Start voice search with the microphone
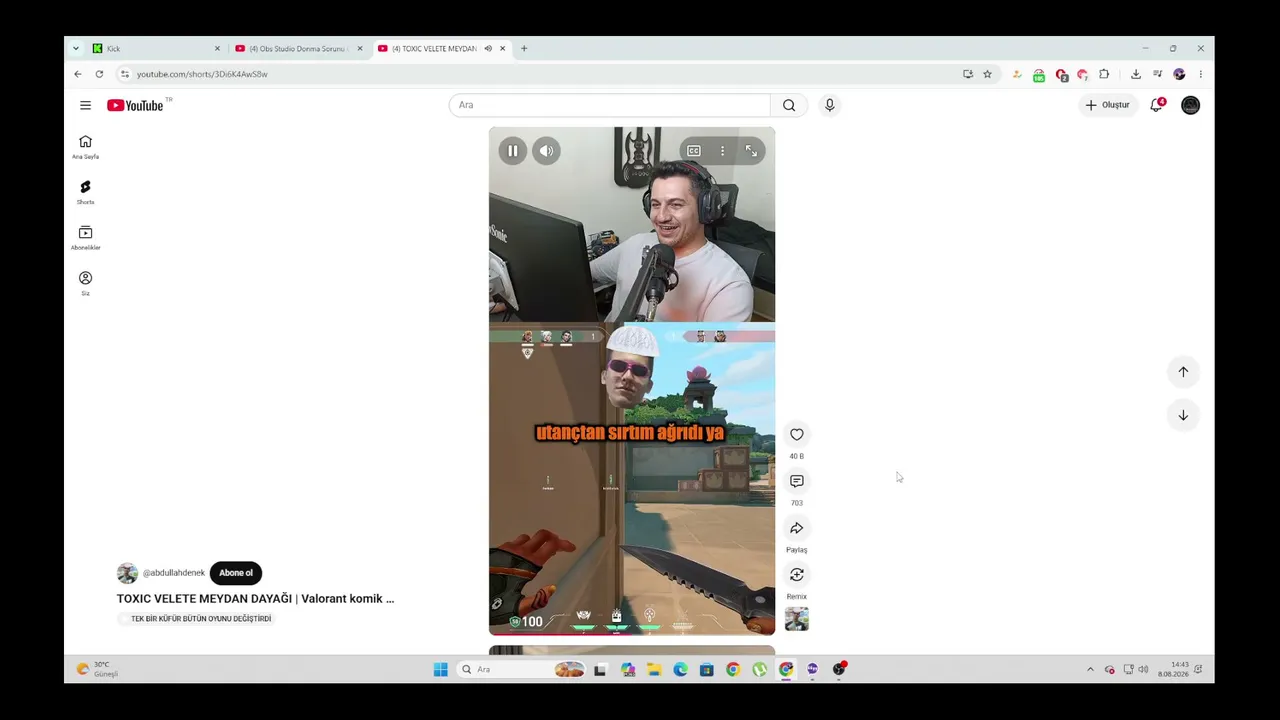Screen dimensions: 1280x720 click(829, 105)
